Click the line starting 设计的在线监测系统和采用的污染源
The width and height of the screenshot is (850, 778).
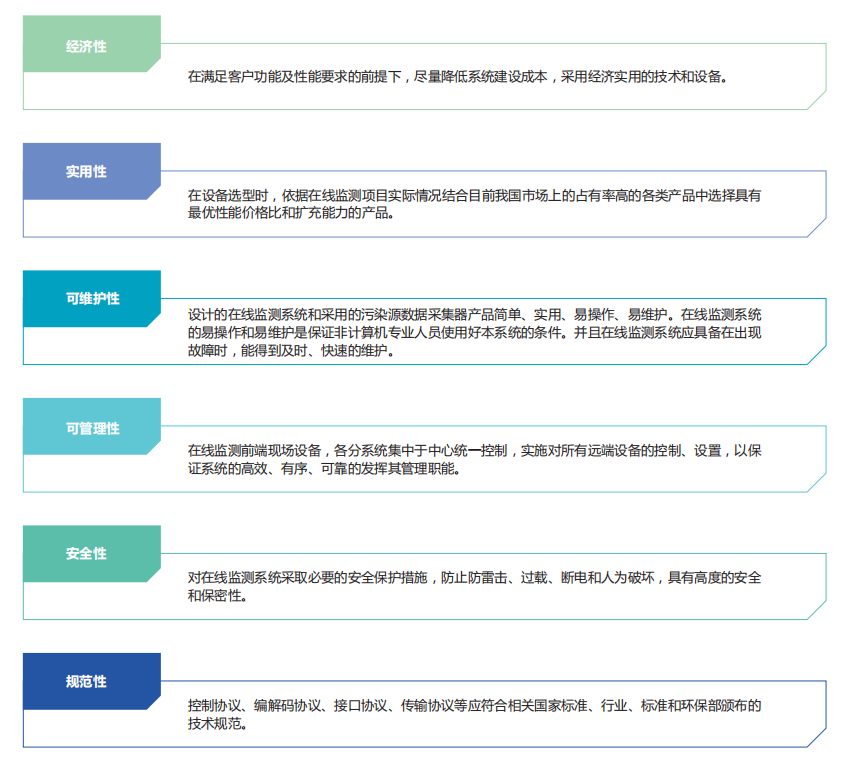click(x=474, y=314)
